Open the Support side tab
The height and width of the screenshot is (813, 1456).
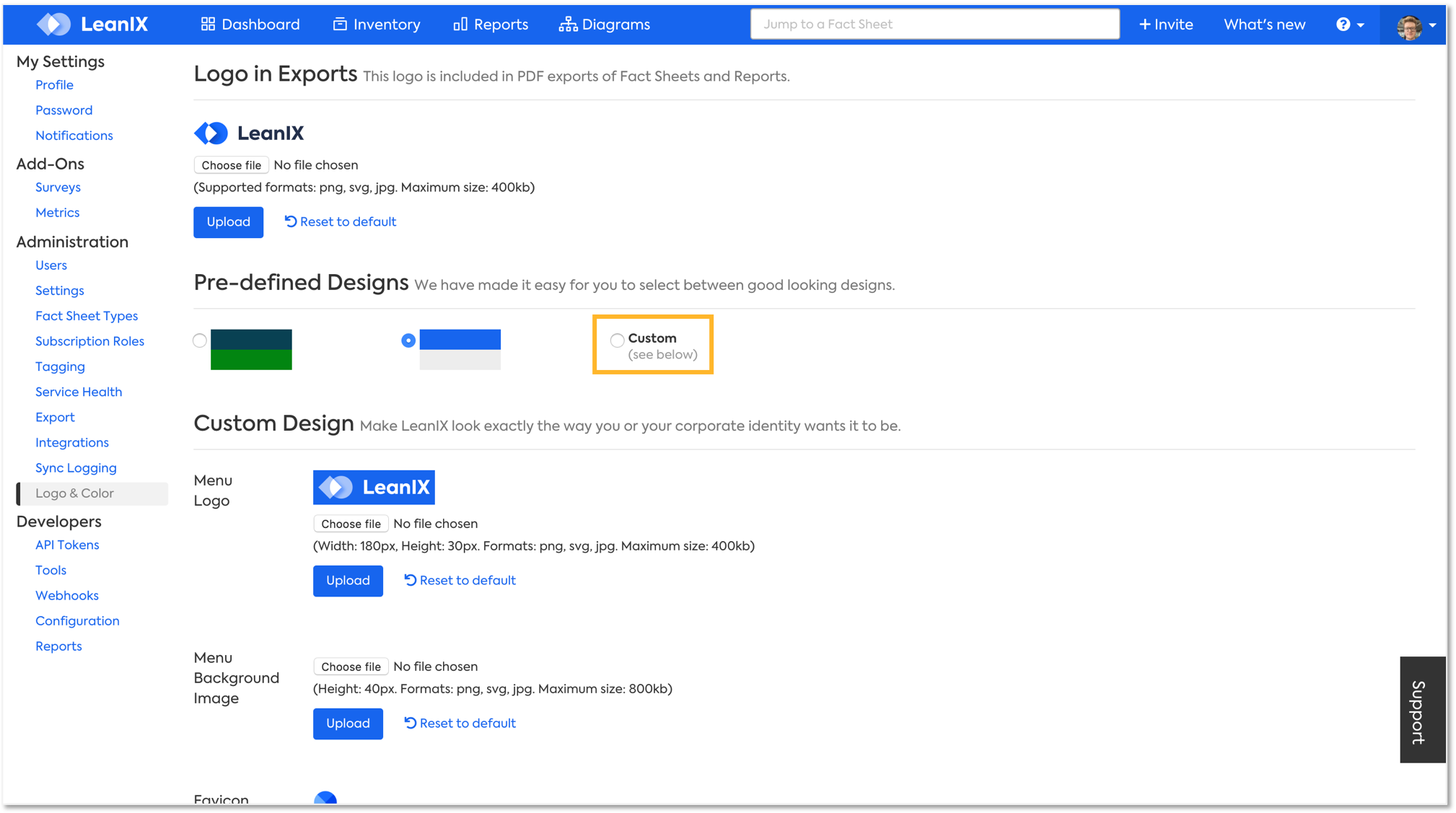tap(1422, 710)
